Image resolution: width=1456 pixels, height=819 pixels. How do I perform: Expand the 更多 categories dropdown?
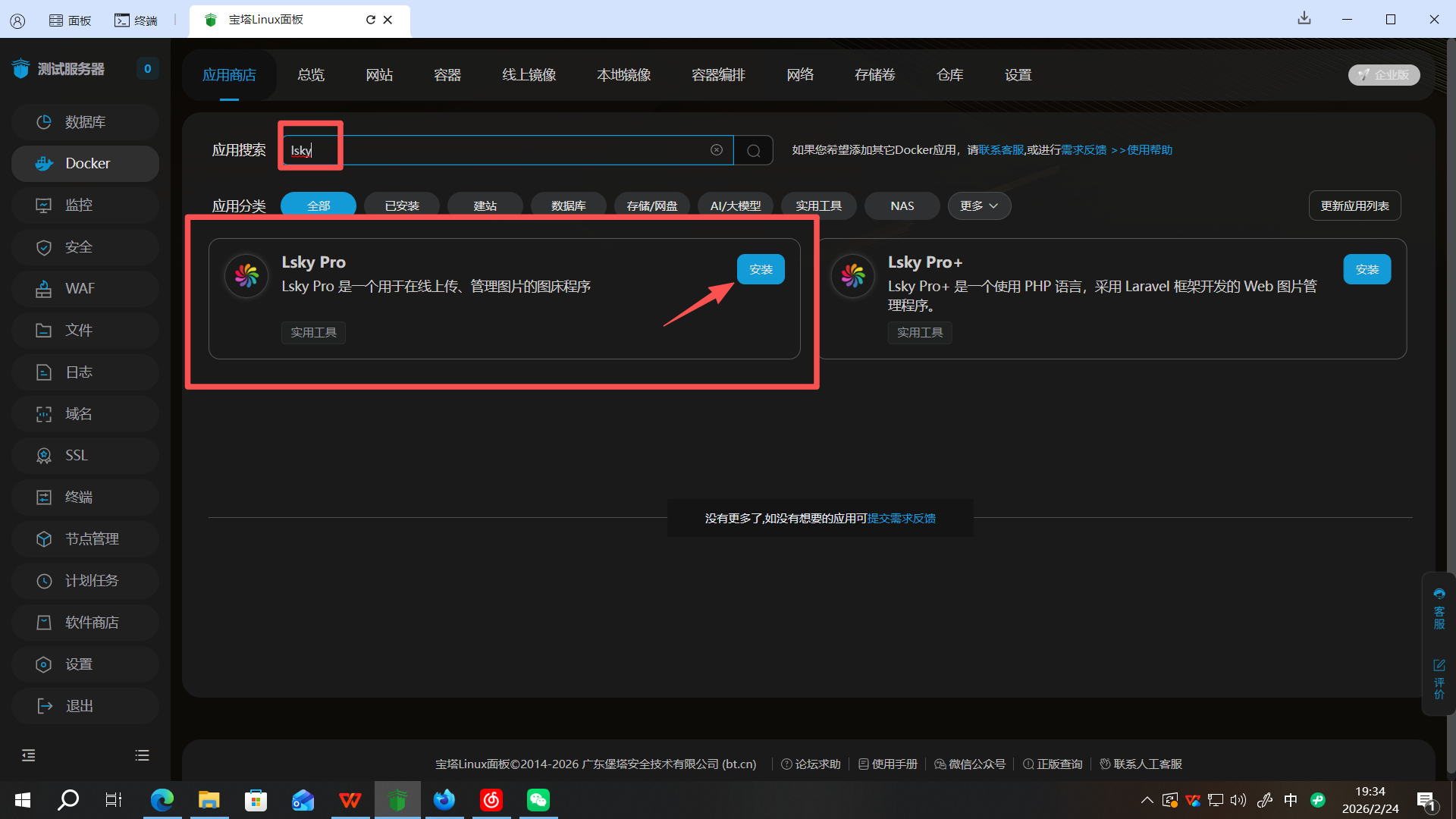coord(978,206)
